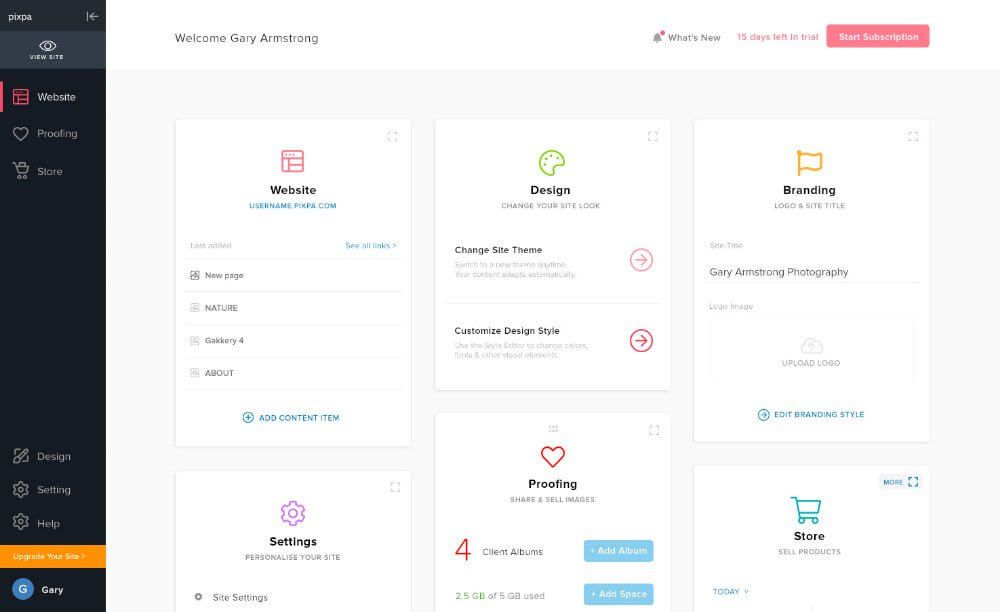Click arrow next to Customize Design Style
Image resolution: width=1000 pixels, height=612 pixels.
(641, 340)
